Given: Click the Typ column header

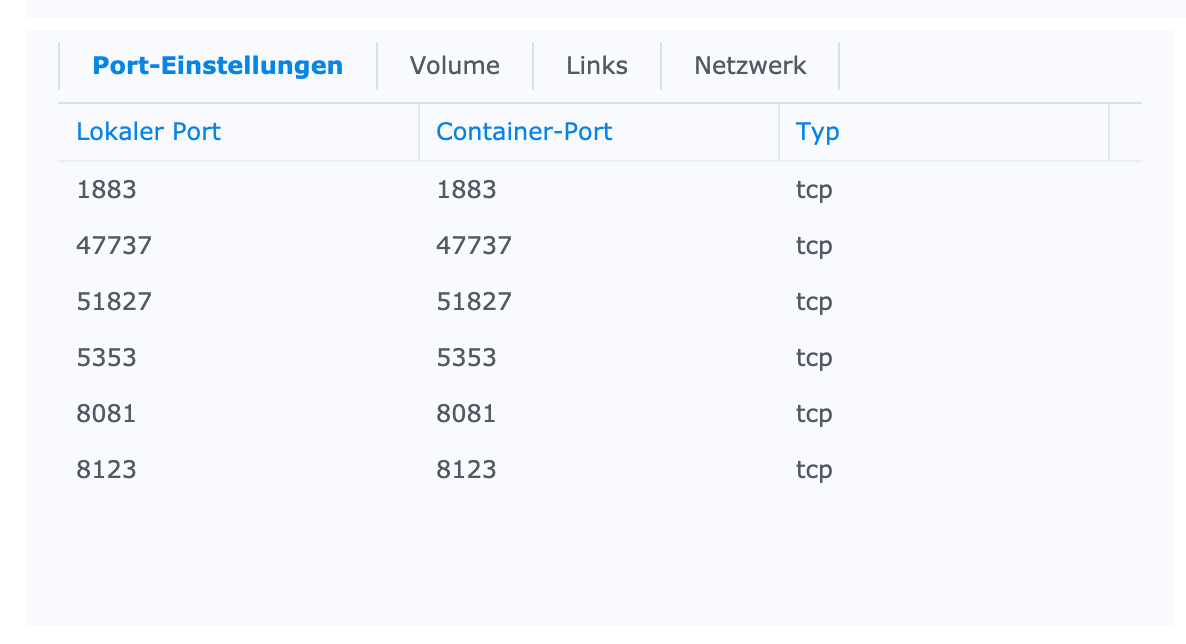Looking at the screenshot, I should click(x=817, y=132).
